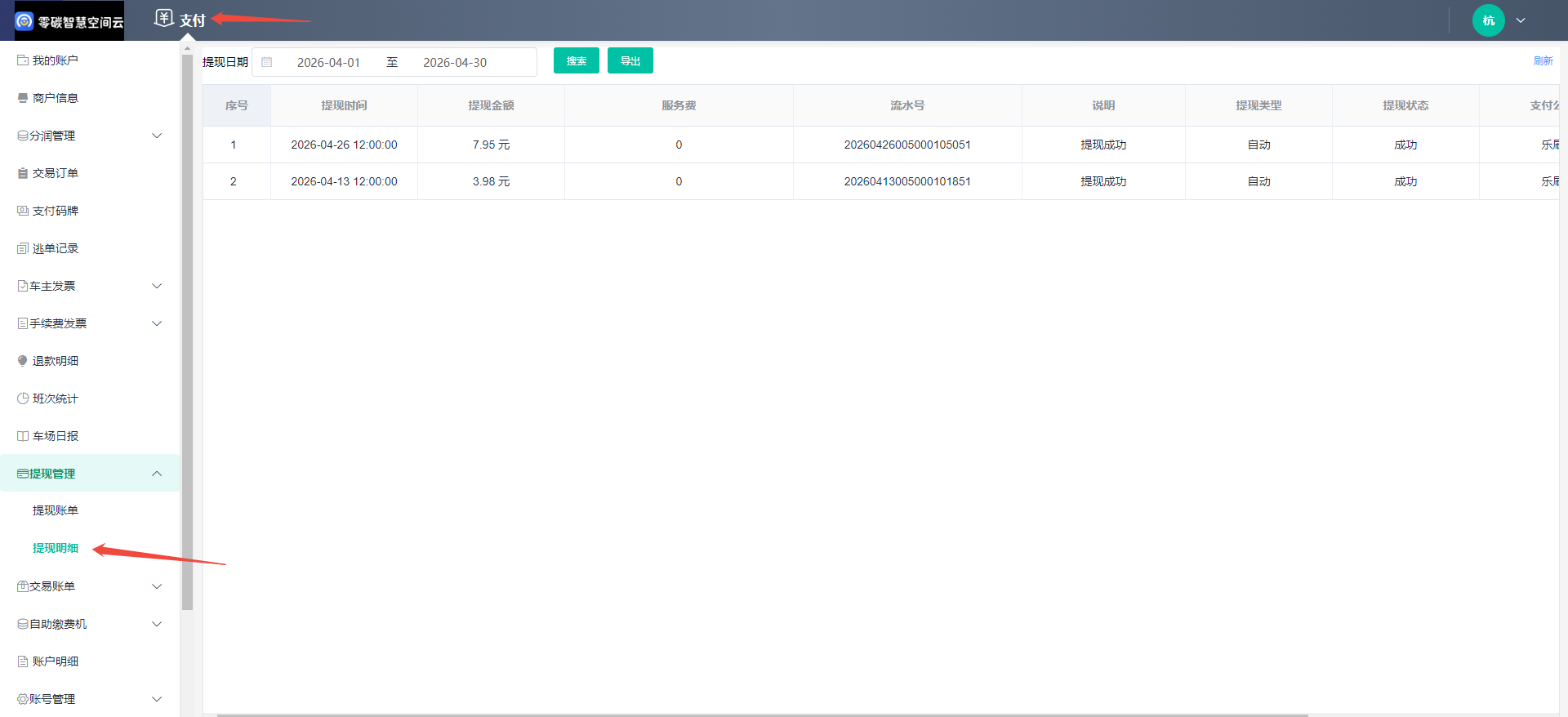Click the 班次统计 pie chart icon

(23, 399)
